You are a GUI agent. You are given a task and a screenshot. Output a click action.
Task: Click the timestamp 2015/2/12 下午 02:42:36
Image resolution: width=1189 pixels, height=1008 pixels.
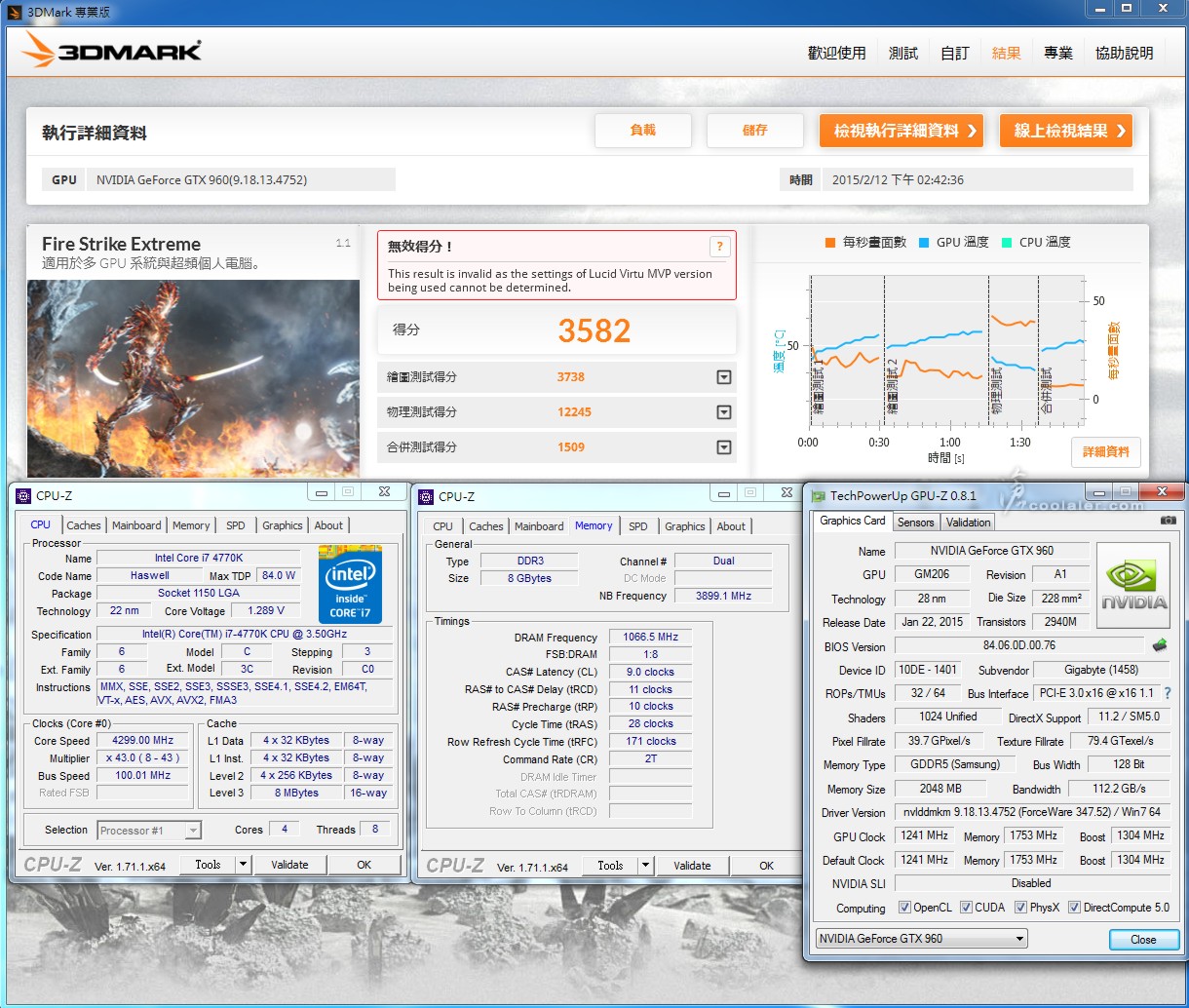[x=898, y=180]
